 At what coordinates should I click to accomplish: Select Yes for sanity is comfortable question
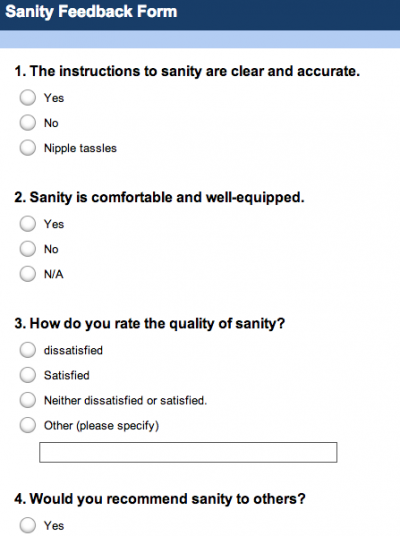(28, 224)
